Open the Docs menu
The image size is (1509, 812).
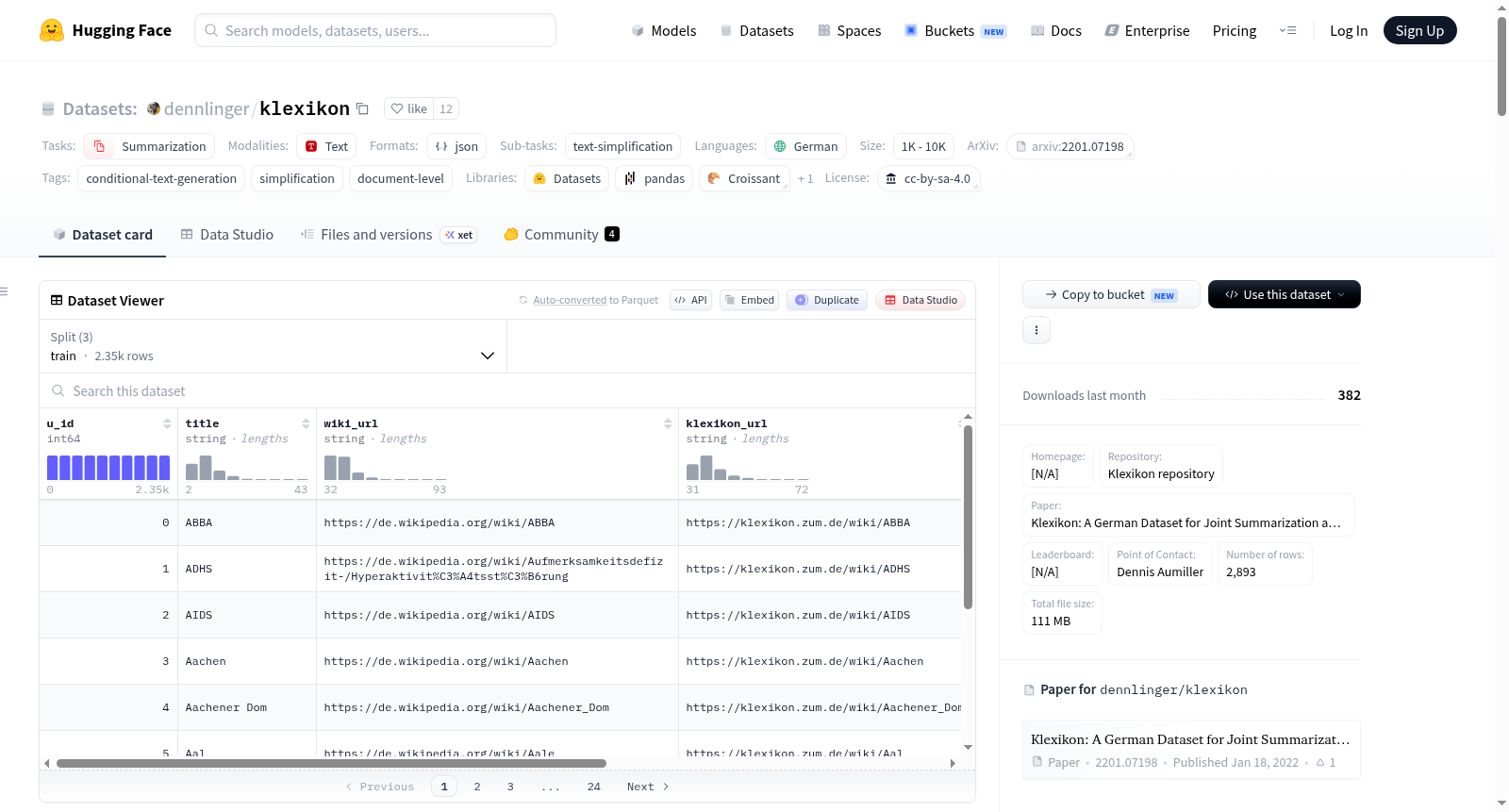tap(1056, 30)
